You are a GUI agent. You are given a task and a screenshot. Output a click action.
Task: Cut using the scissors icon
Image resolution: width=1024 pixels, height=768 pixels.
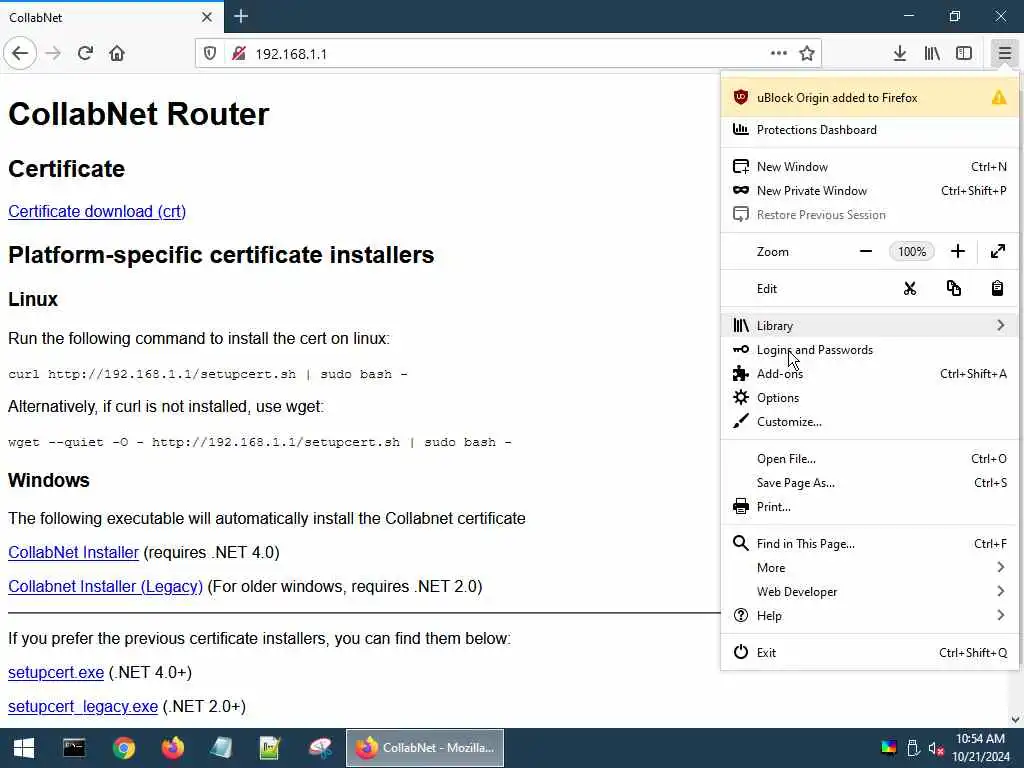(x=910, y=289)
